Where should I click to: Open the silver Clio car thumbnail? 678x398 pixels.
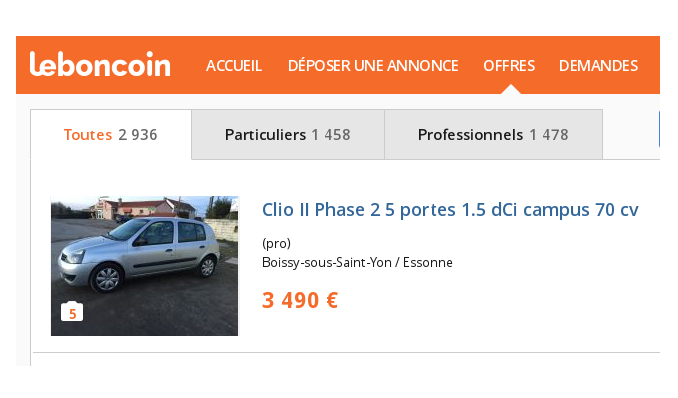click(x=144, y=266)
